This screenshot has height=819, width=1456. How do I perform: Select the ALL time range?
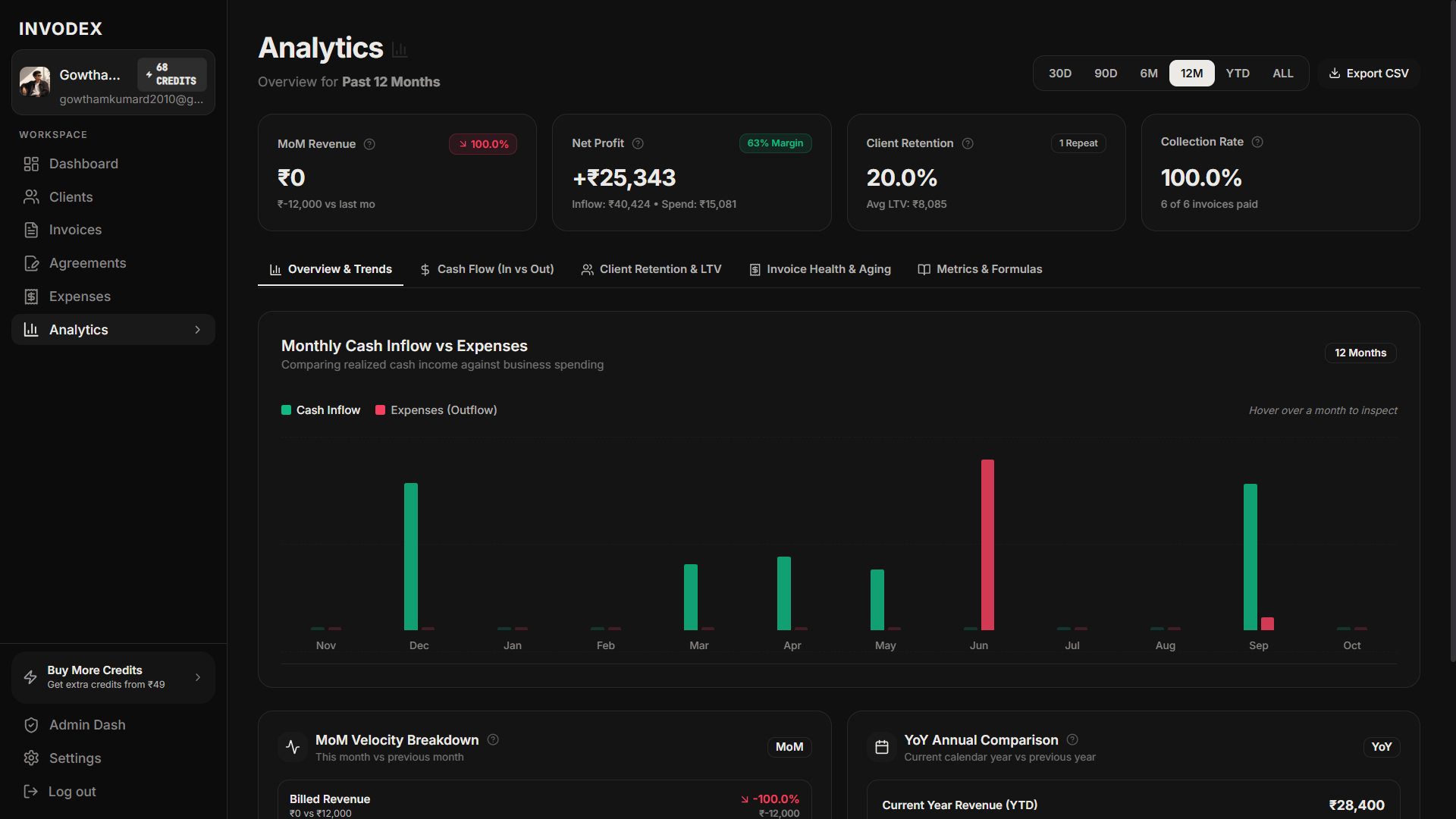click(1283, 74)
